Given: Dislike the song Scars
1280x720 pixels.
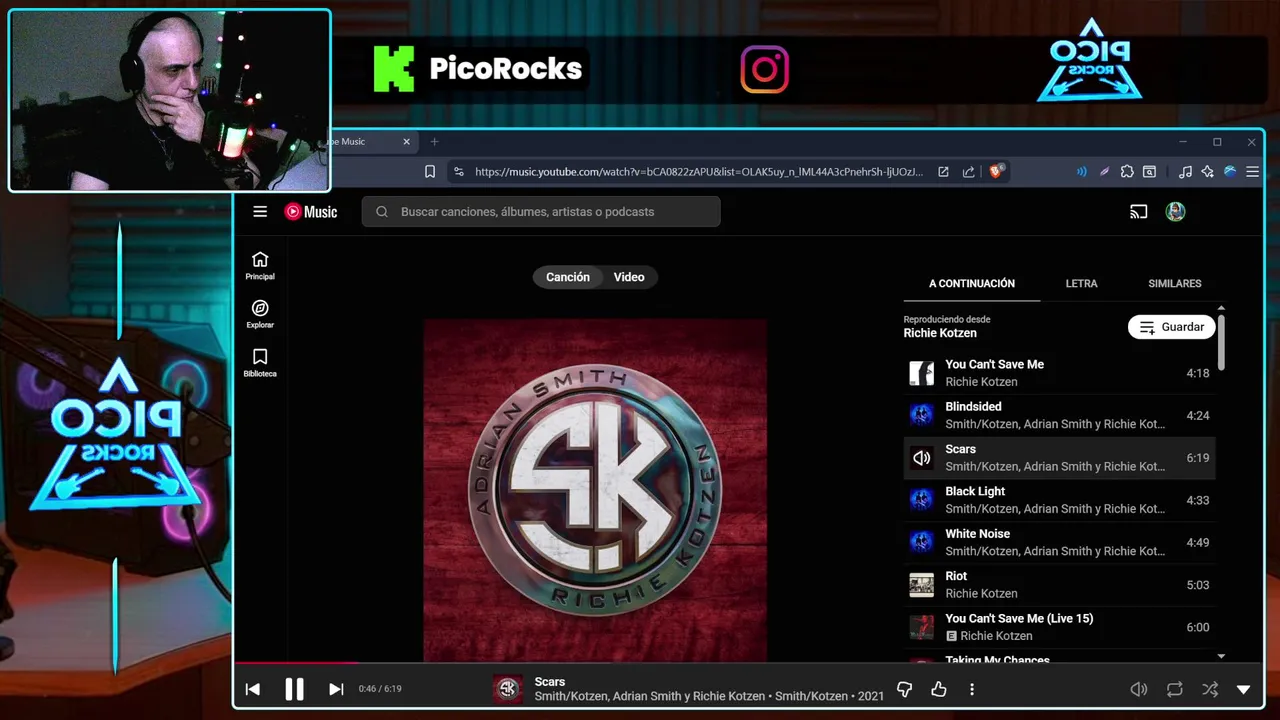Looking at the screenshot, I should pyautogui.click(x=904, y=689).
